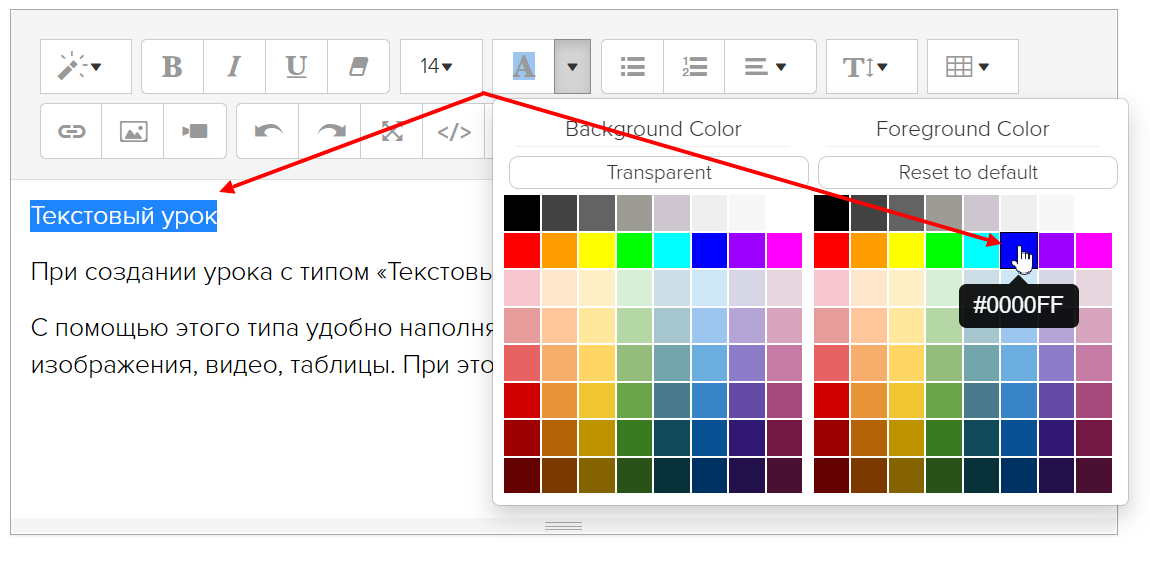1150x580 pixels.
Task: Click the Reset to default button
Action: pyautogui.click(x=967, y=172)
